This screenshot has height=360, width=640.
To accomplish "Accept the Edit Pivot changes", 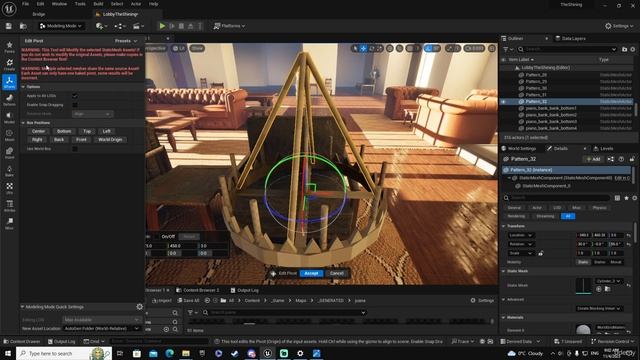I will [x=311, y=273].
